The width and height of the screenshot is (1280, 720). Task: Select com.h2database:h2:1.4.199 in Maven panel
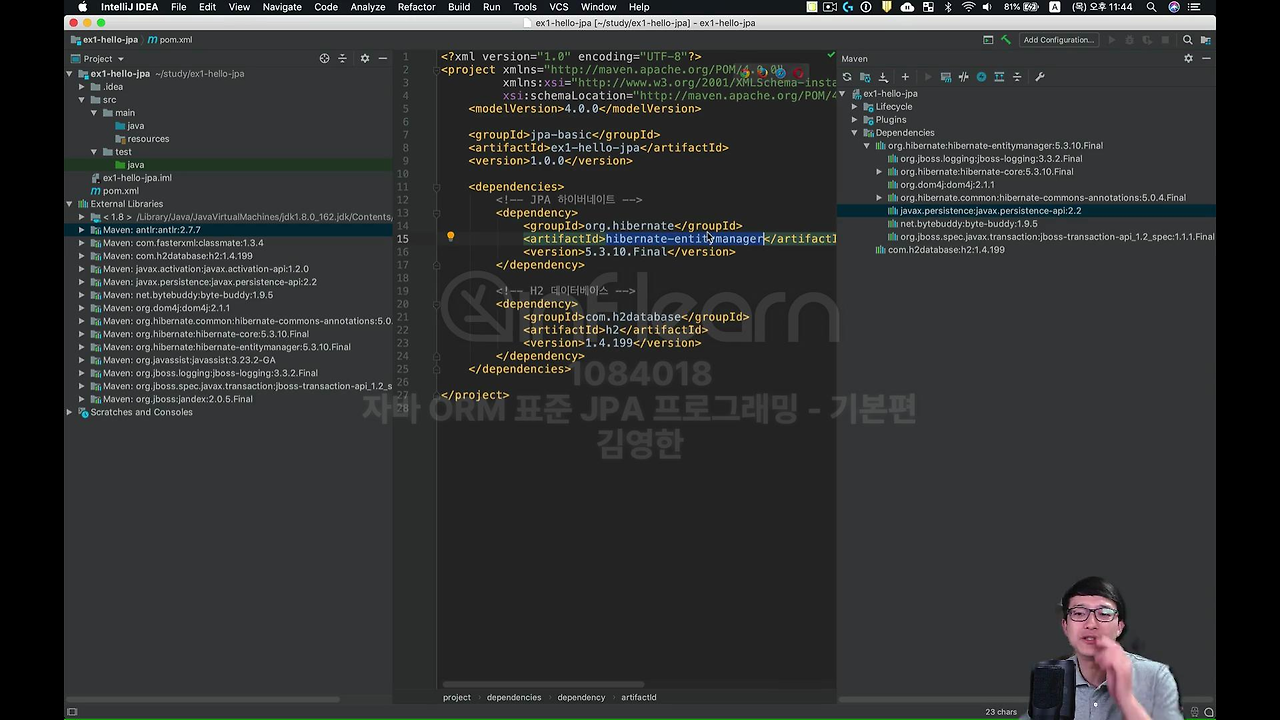pyautogui.click(x=946, y=250)
